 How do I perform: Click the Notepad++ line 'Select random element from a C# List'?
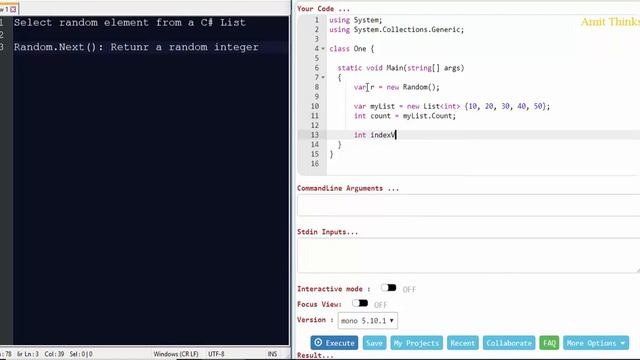click(130, 22)
